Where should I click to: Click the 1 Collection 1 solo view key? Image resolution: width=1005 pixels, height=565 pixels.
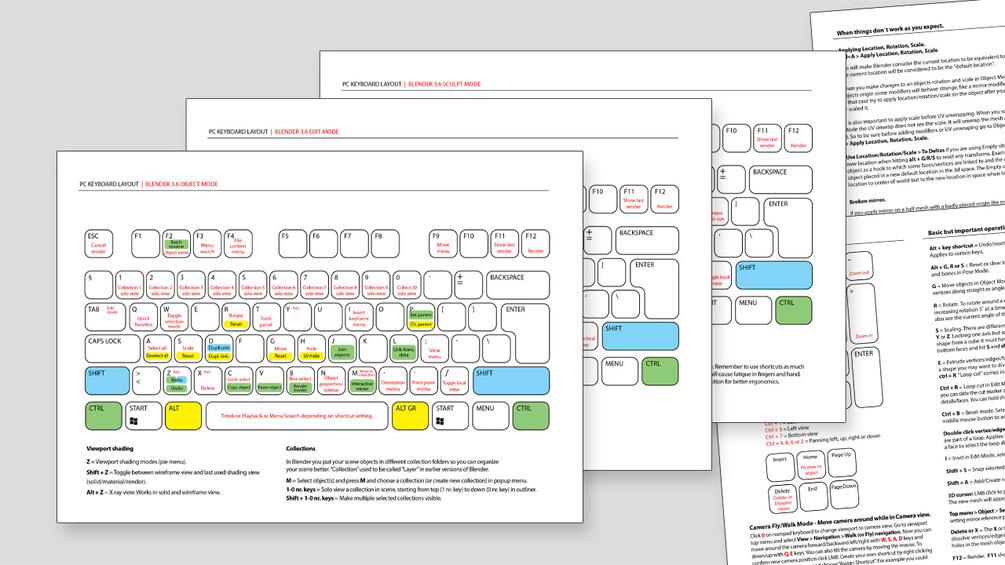click(129, 285)
